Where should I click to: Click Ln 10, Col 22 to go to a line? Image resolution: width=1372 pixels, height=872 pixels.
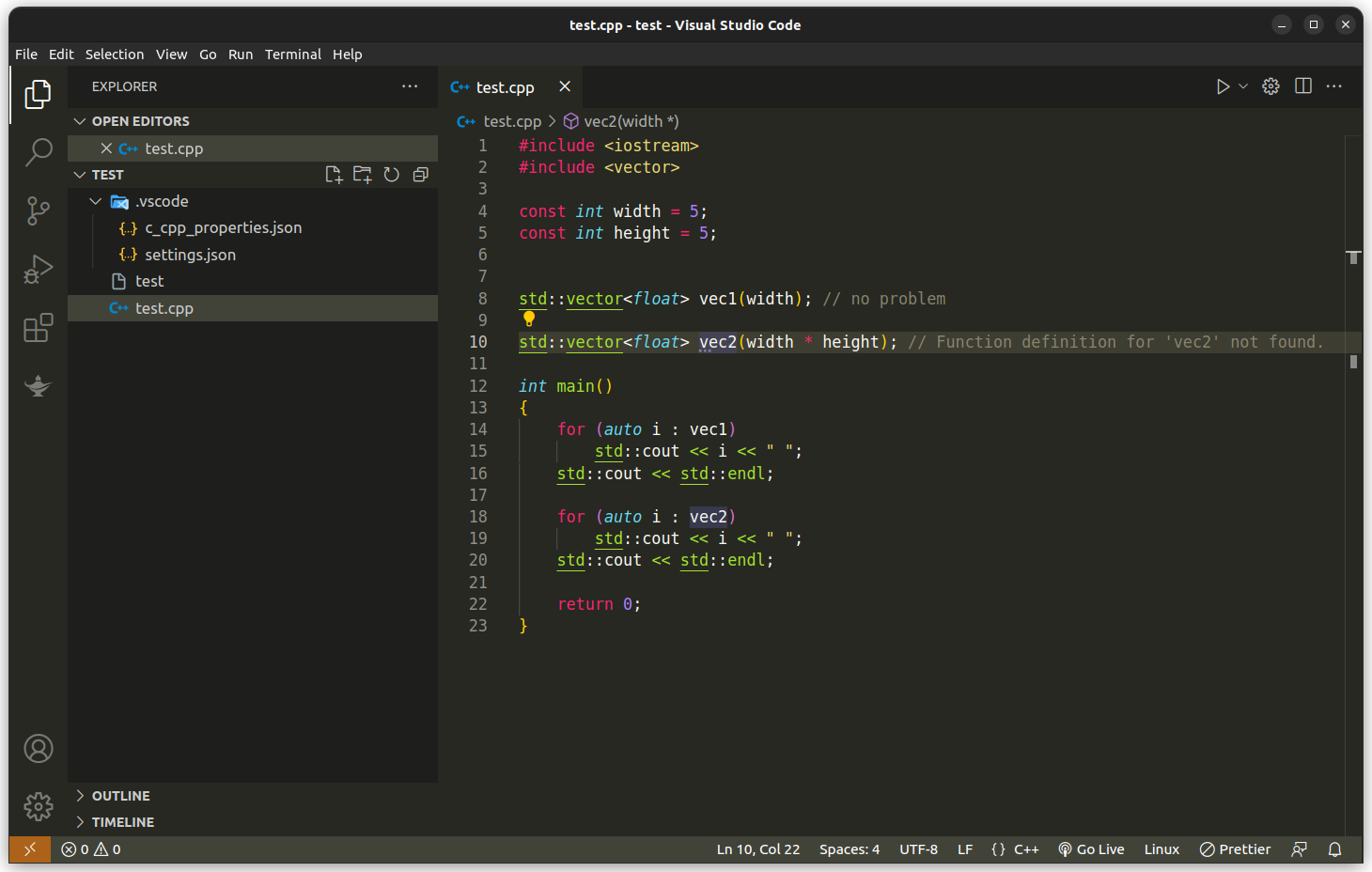coord(757,849)
